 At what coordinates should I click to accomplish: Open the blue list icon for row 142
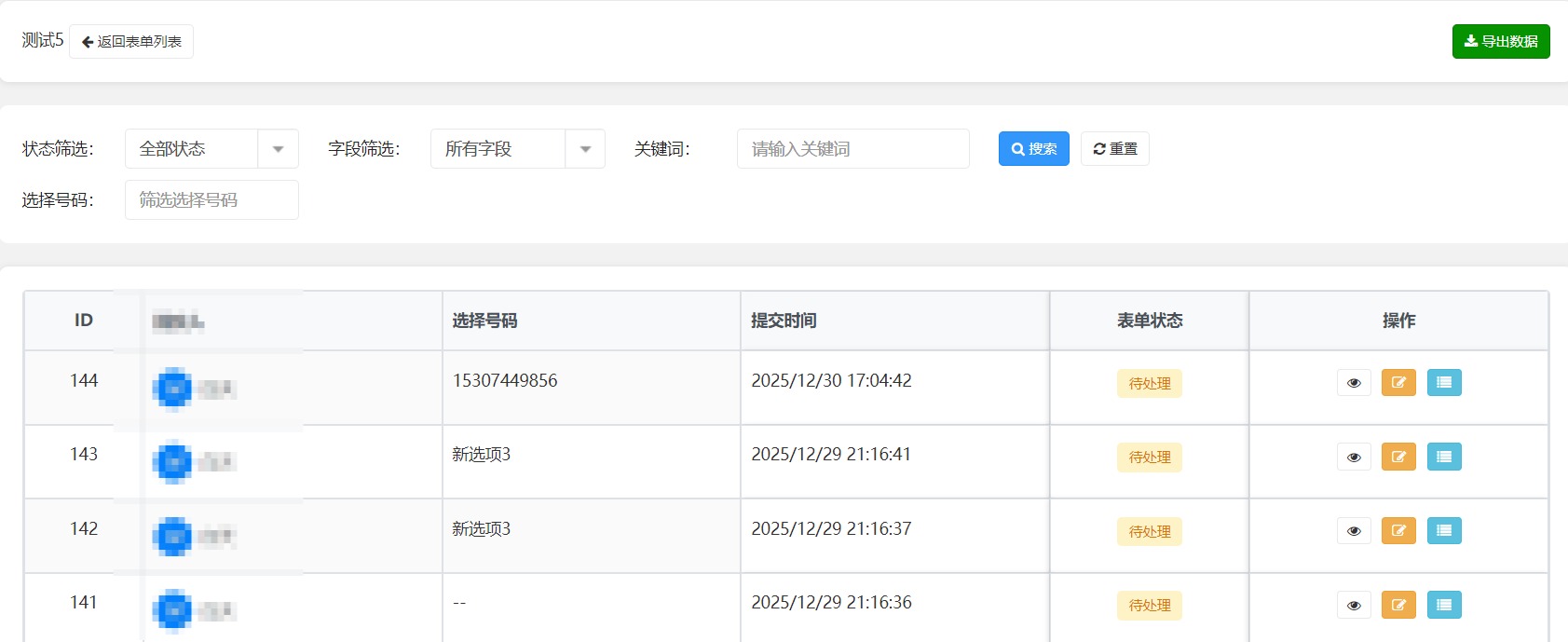(x=1444, y=531)
